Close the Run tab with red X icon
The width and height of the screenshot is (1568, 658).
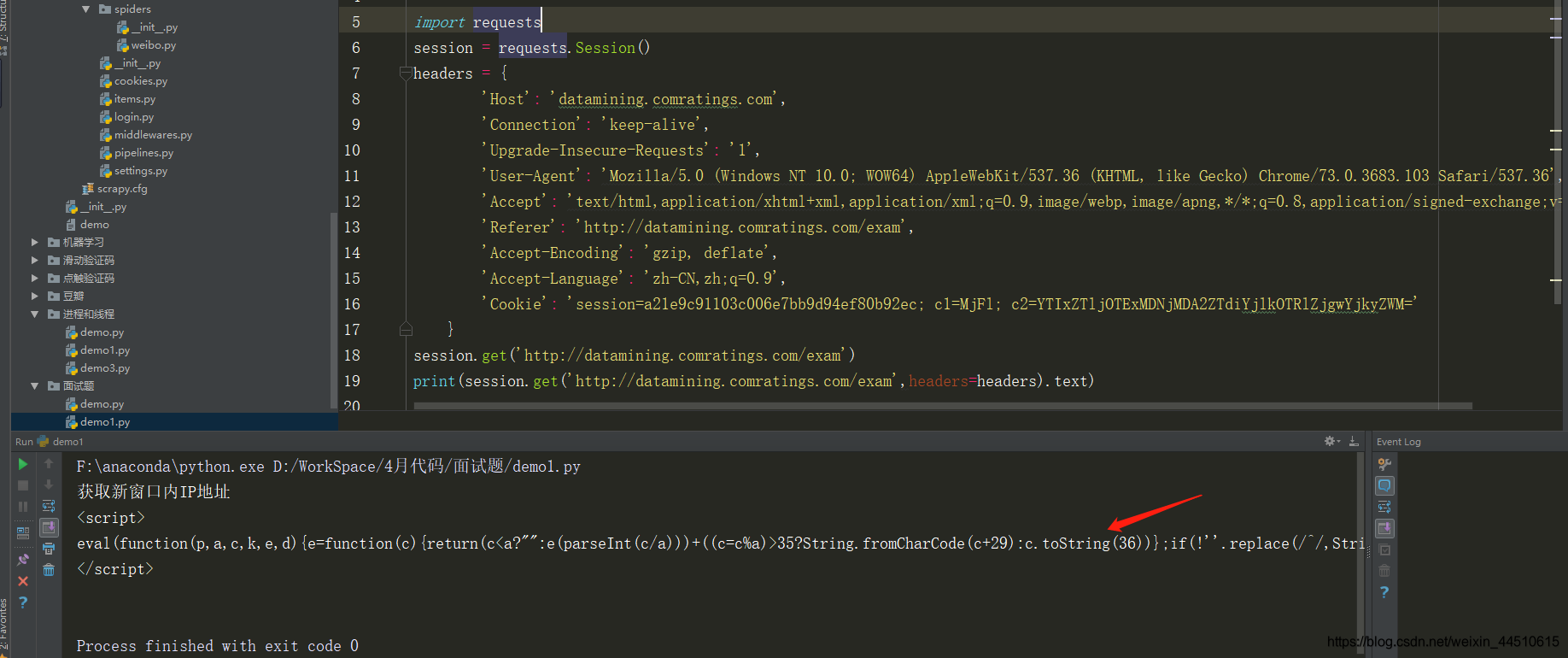pyautogui.click(x=23, y=581)
